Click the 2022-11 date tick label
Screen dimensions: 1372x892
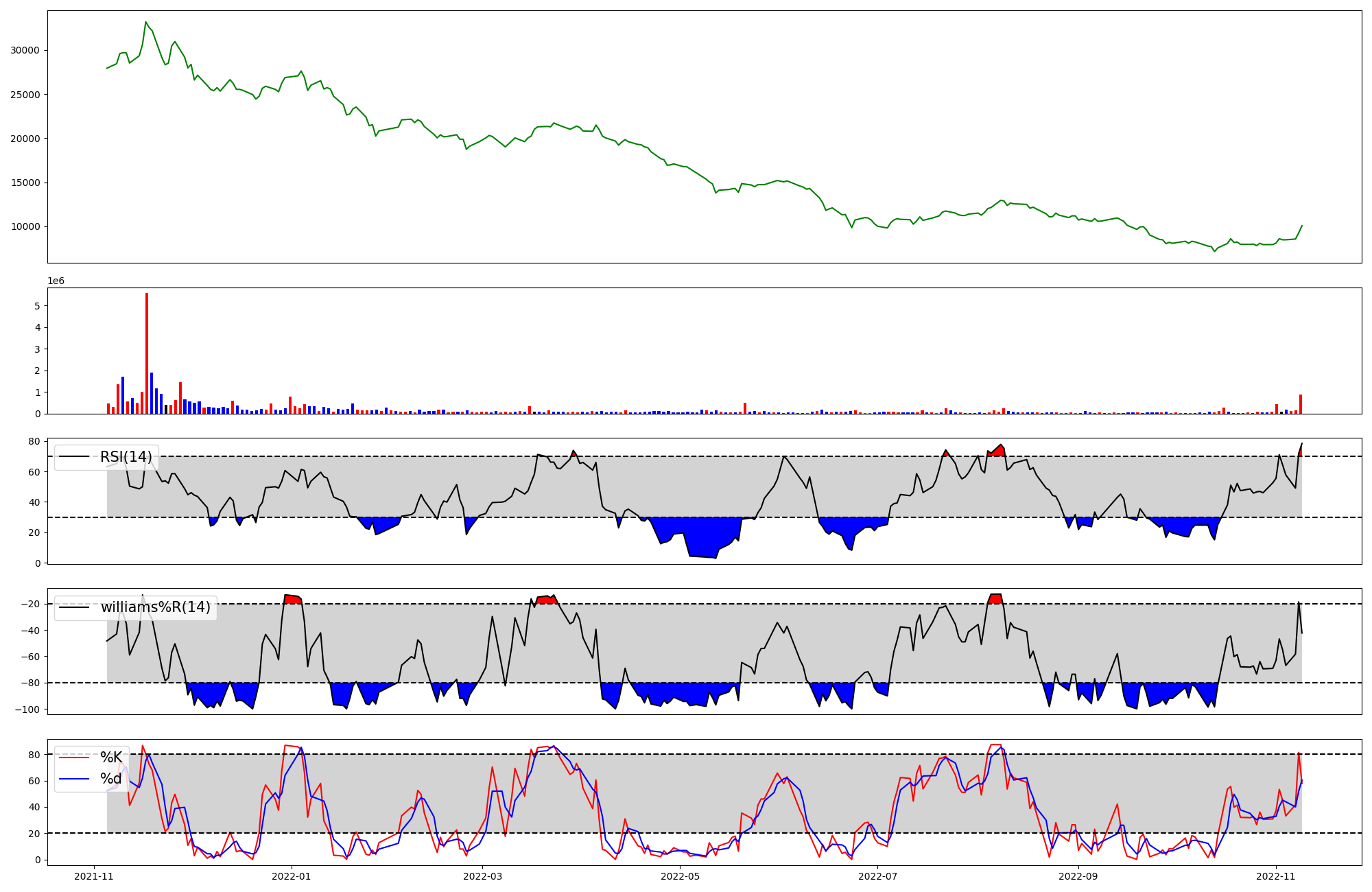[x=1276, y=876]
